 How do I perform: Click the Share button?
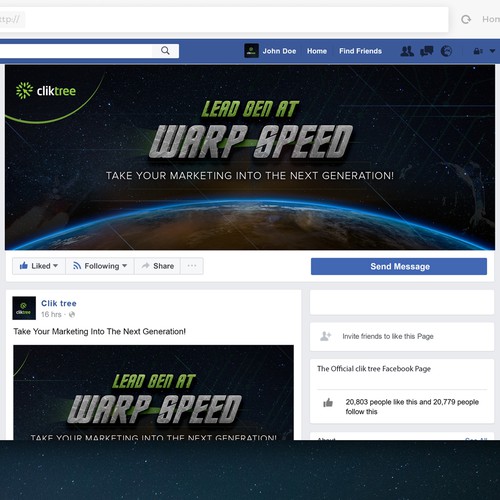[x=157, y=266]
